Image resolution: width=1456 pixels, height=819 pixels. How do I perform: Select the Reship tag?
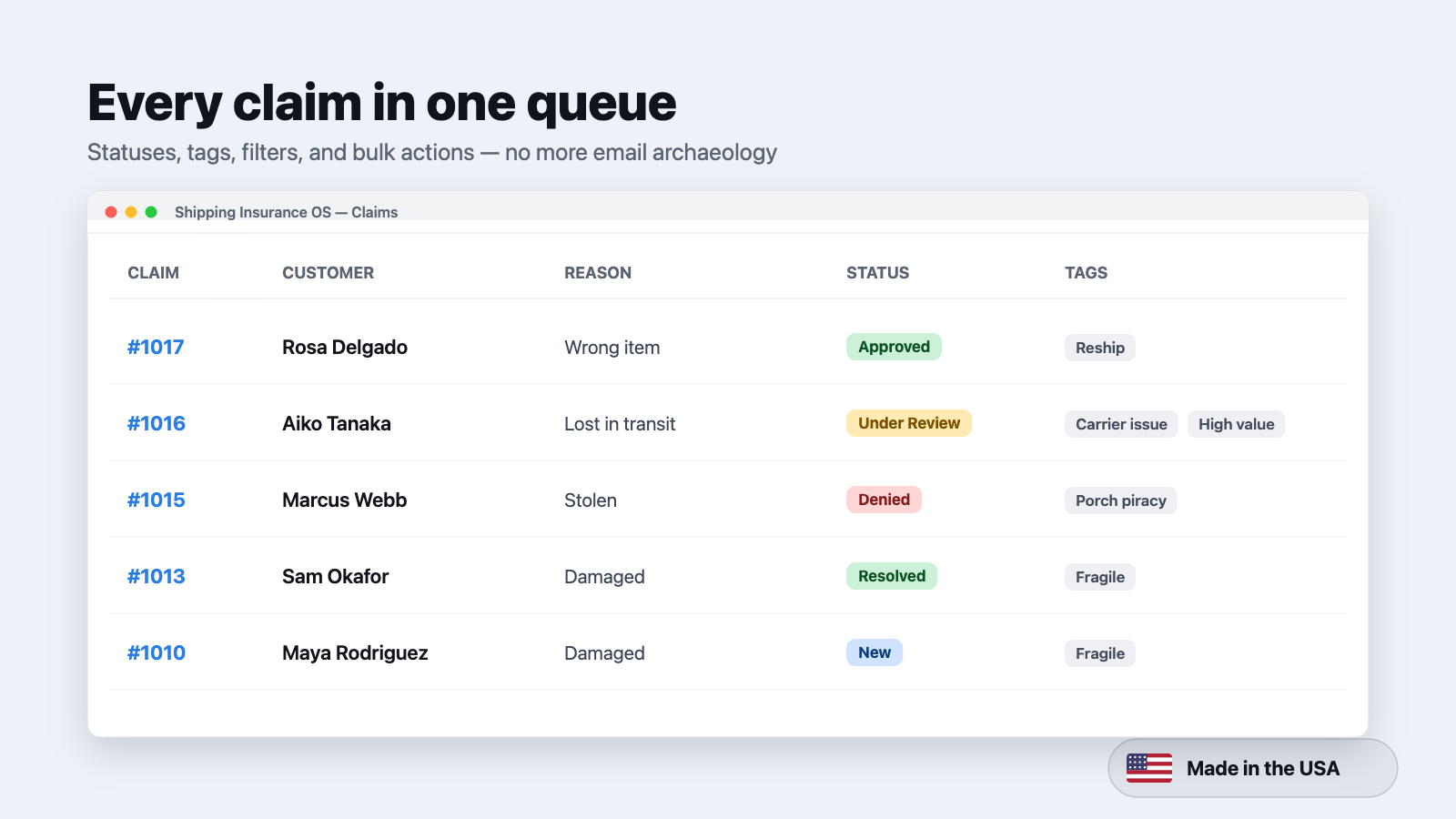pyautogui.click(x=1100, y=348)
